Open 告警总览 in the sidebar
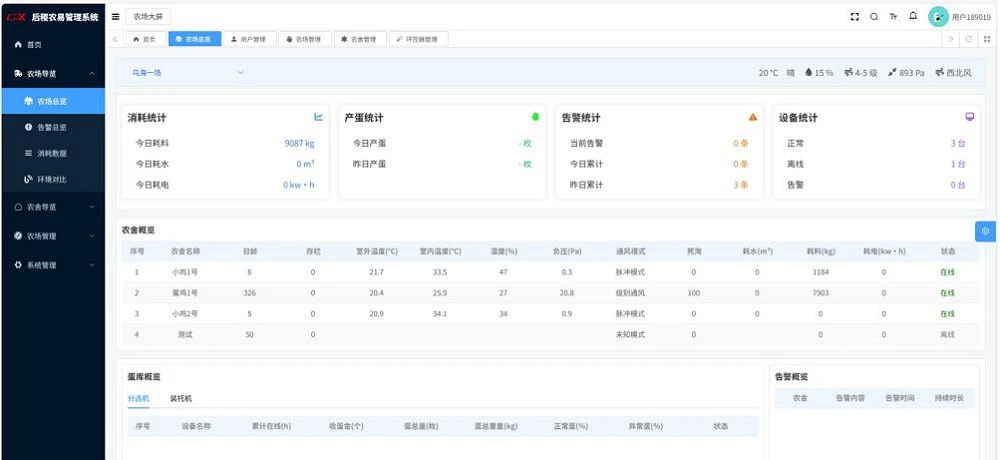Image resolution: width=1000 pixels, height=460 pixels. [x=52, y=128]
